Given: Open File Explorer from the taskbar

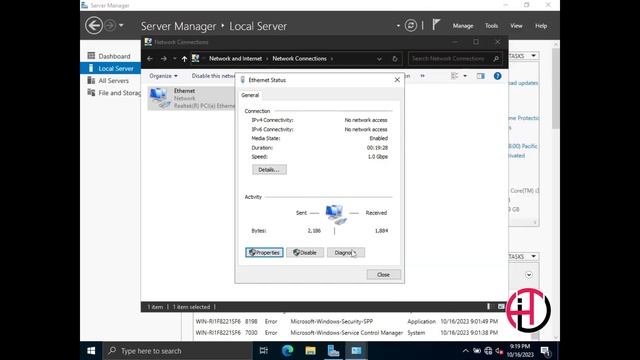Looking at the screenshot, I should (x=310, y=351).
